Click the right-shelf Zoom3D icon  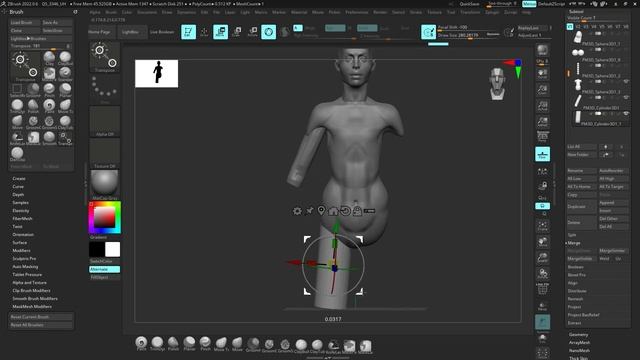(542, 258)
